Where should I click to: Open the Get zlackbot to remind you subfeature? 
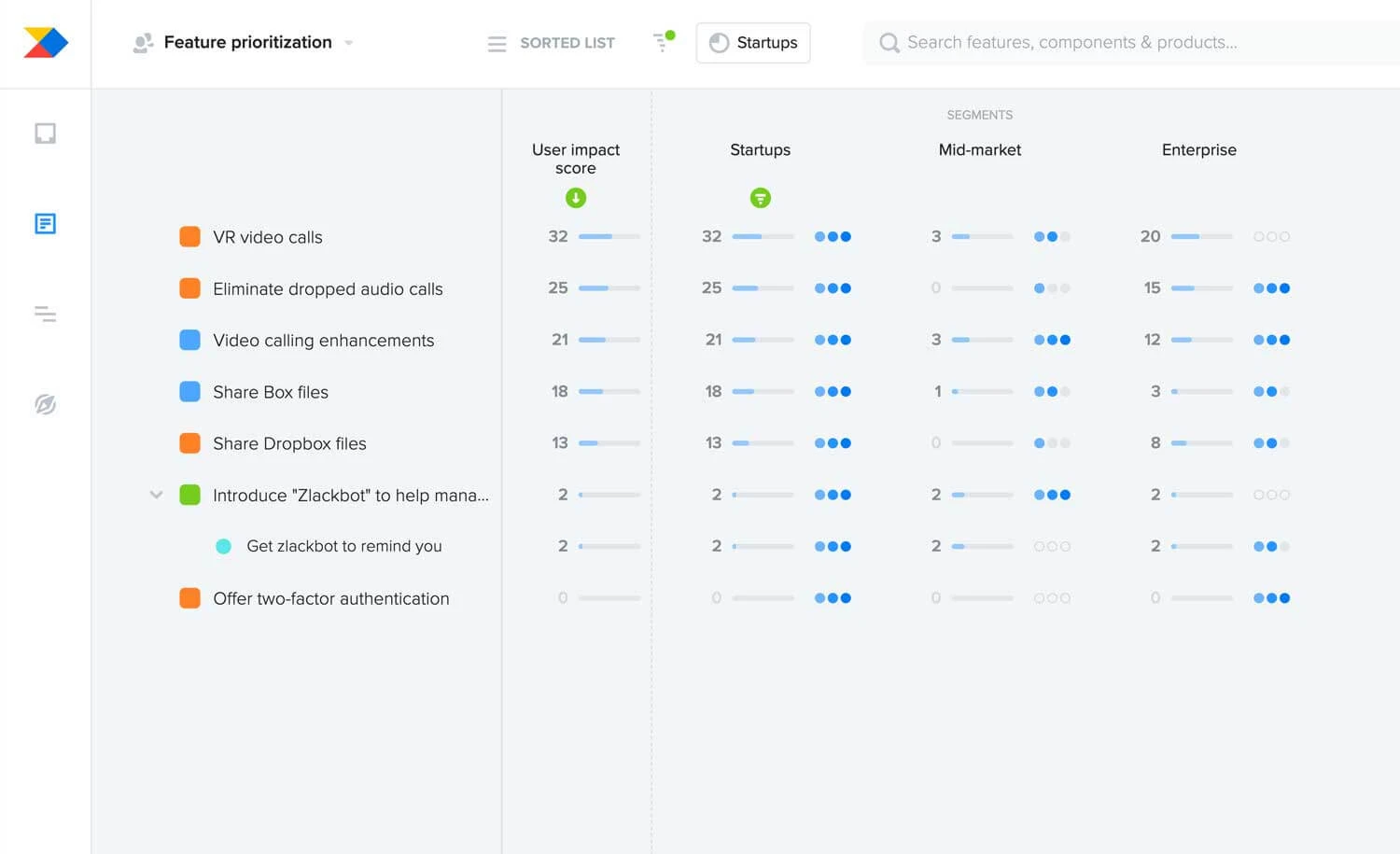(343, 546)
